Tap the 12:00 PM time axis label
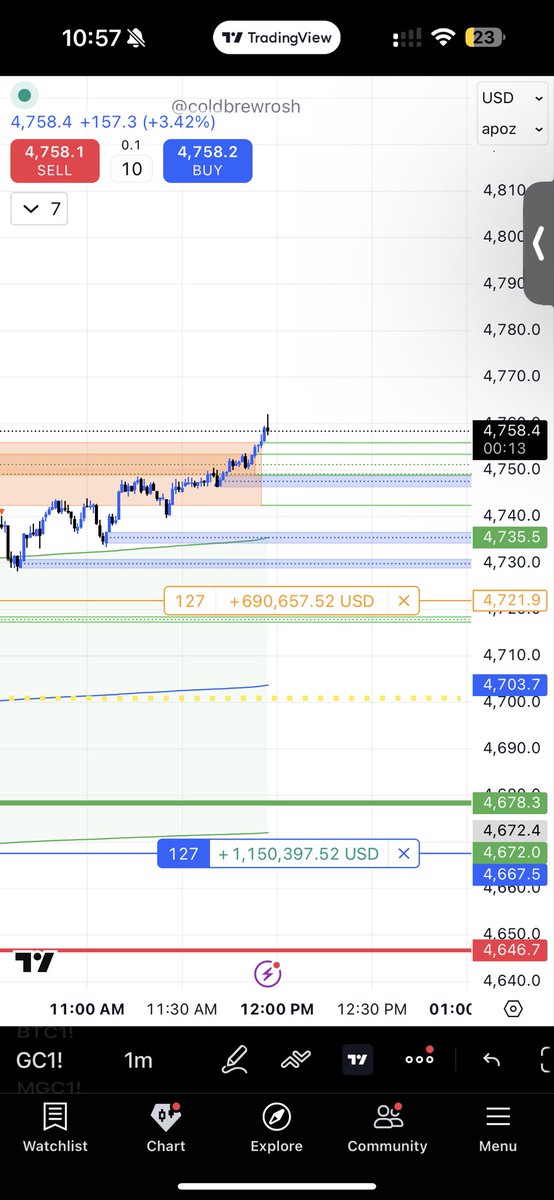Screen dimensions: 554x1200 [x=277, y=1009]
